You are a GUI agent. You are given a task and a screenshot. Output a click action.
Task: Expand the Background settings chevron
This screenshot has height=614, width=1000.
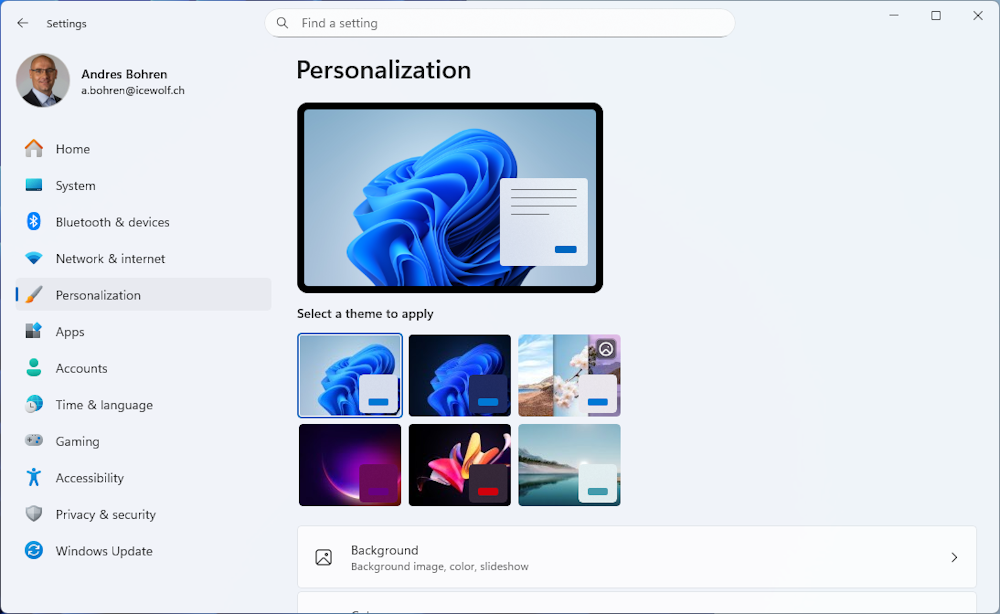click(x=954, y=558)
